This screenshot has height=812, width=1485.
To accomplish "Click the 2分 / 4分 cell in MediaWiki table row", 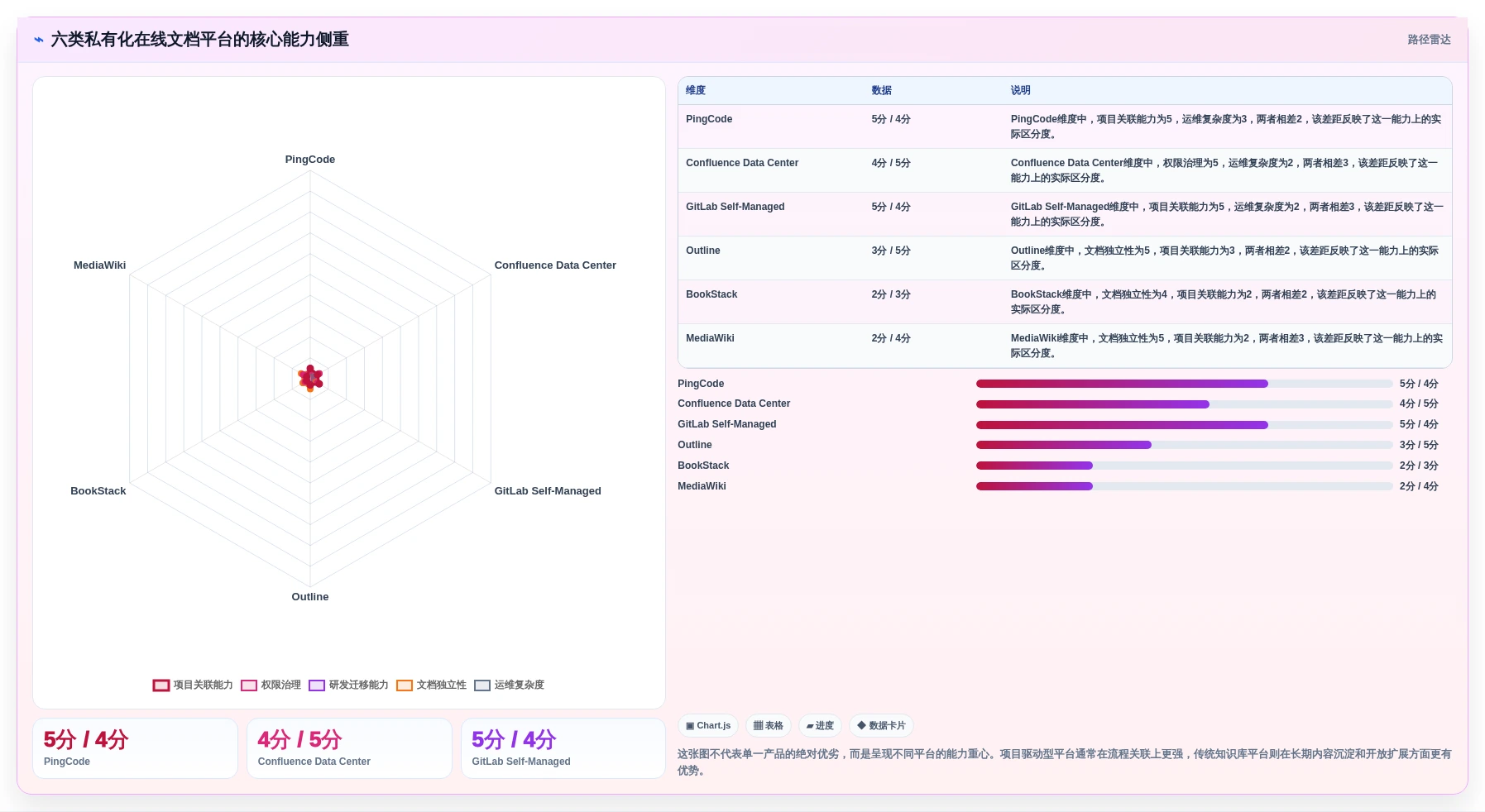I will (891, 338).
